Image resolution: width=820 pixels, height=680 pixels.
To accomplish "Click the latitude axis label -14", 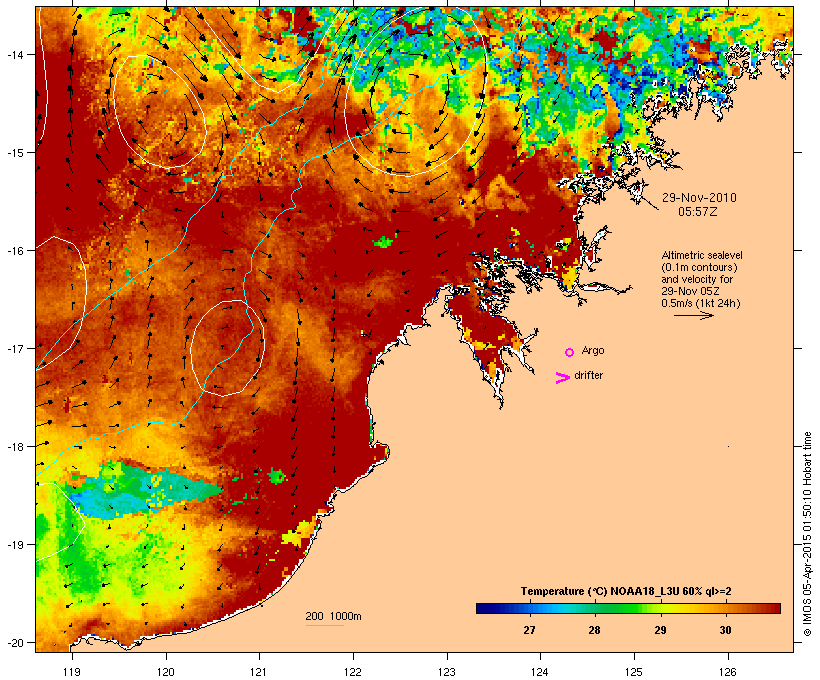I will coord(14,54).
